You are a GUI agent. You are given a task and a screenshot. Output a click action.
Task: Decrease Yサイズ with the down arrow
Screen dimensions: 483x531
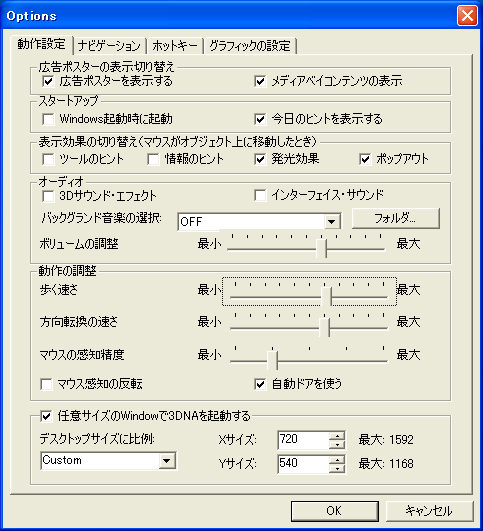337,468
